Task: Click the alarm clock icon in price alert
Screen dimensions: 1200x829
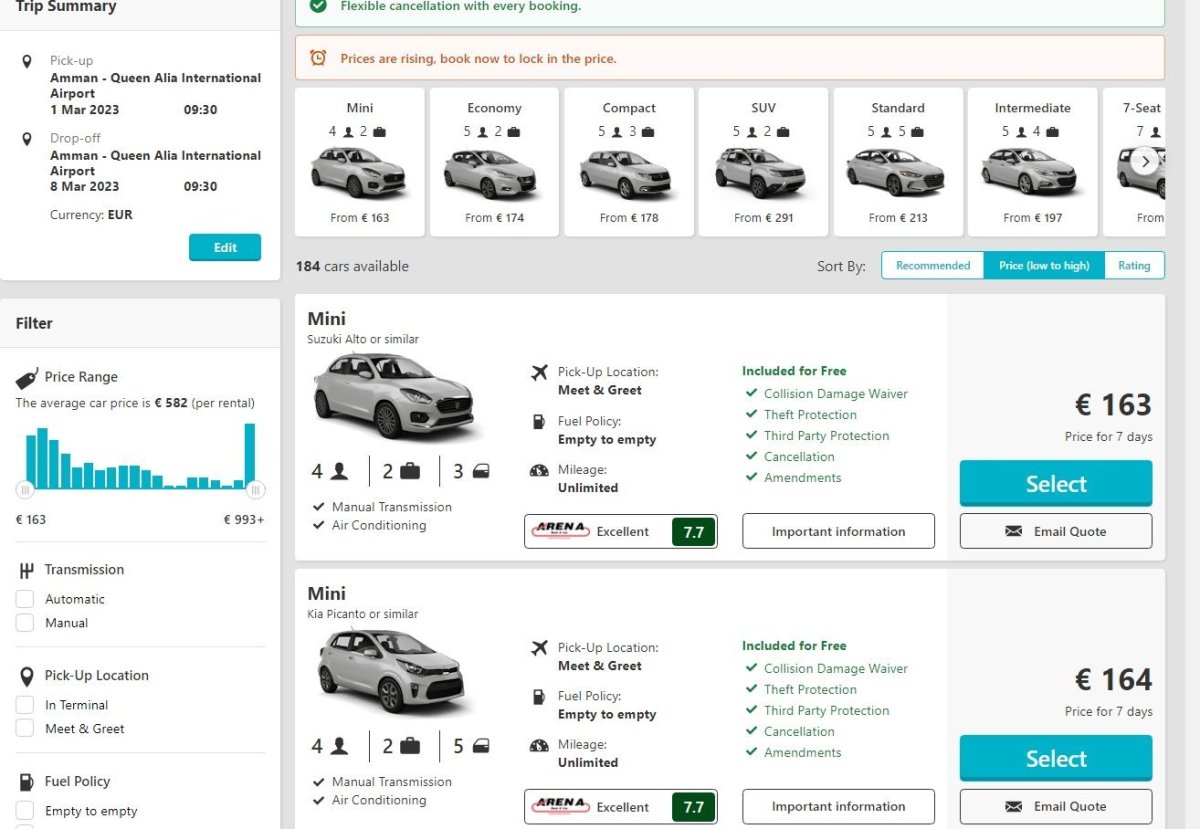Action: pos(318,58)
